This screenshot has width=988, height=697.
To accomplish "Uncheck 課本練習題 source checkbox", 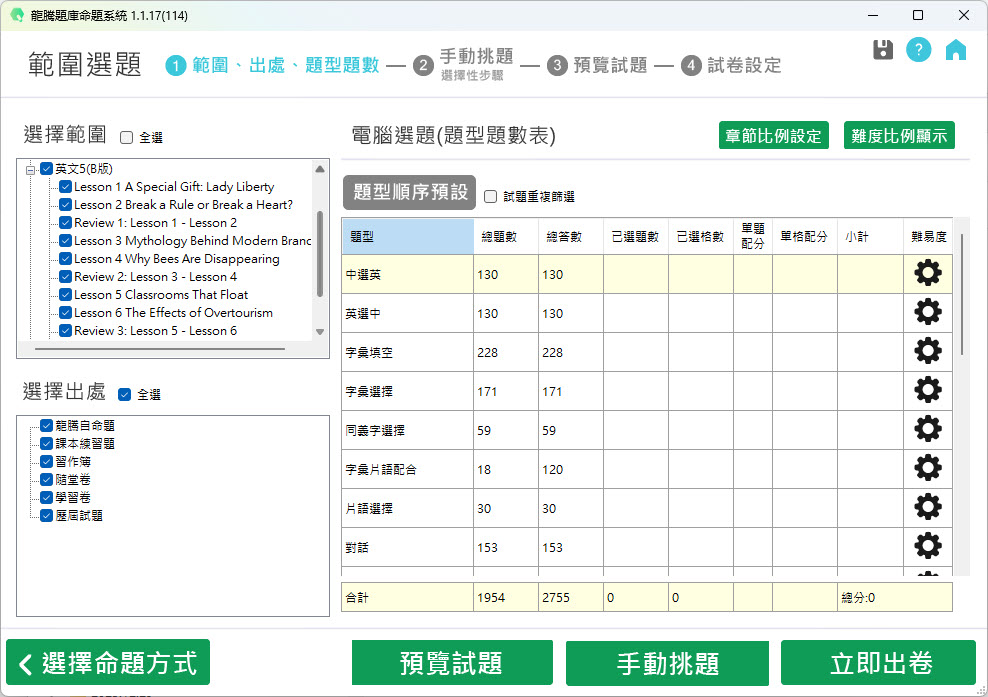I will (47, 444).
